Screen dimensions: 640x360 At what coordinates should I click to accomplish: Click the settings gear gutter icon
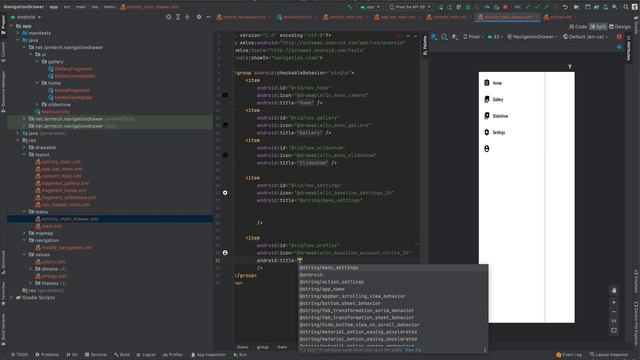(225, 193)
